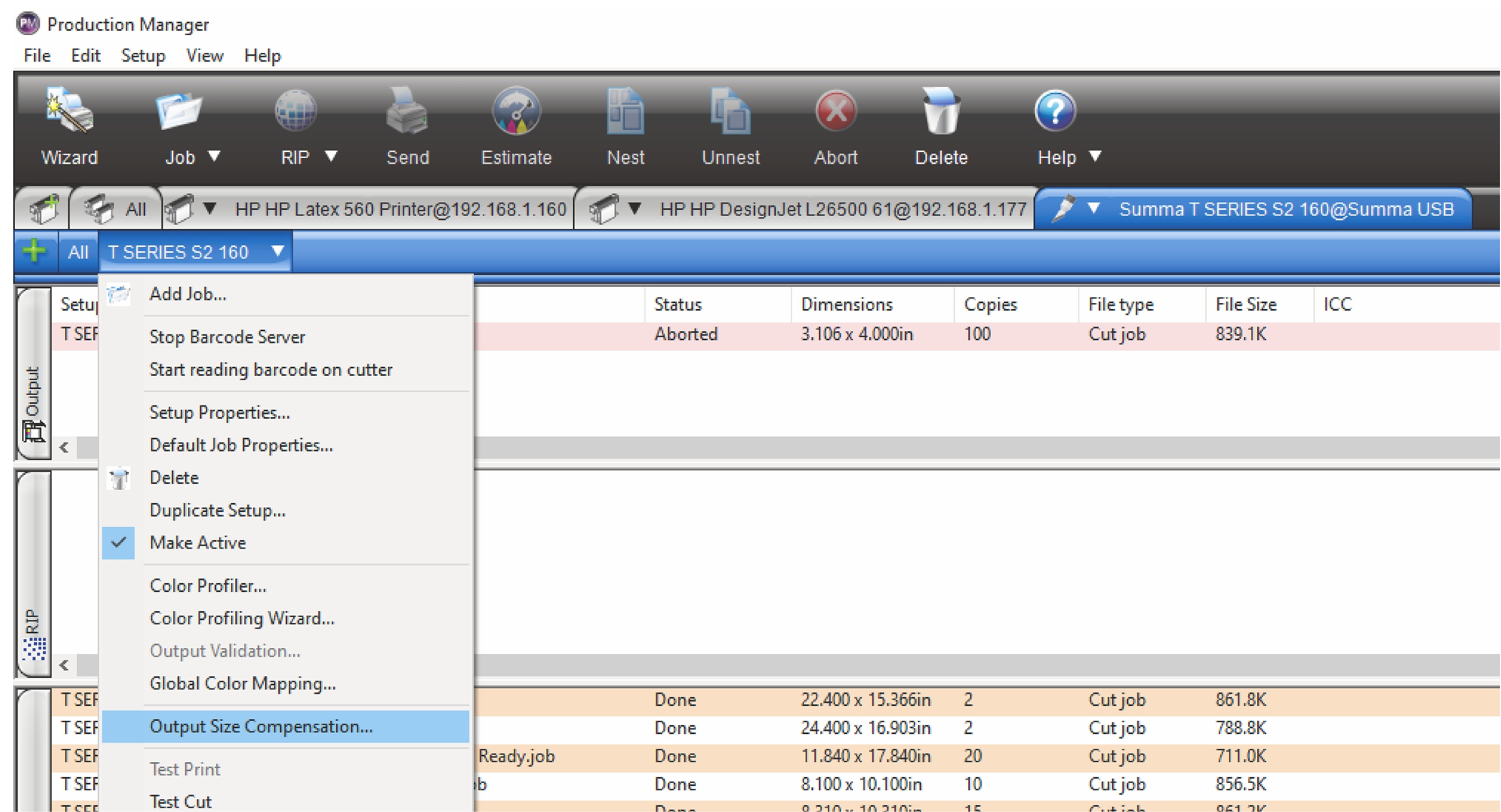Screen dimensions: 1501x812
Task: Click the Copies column header
Action: click(1016, 304)
